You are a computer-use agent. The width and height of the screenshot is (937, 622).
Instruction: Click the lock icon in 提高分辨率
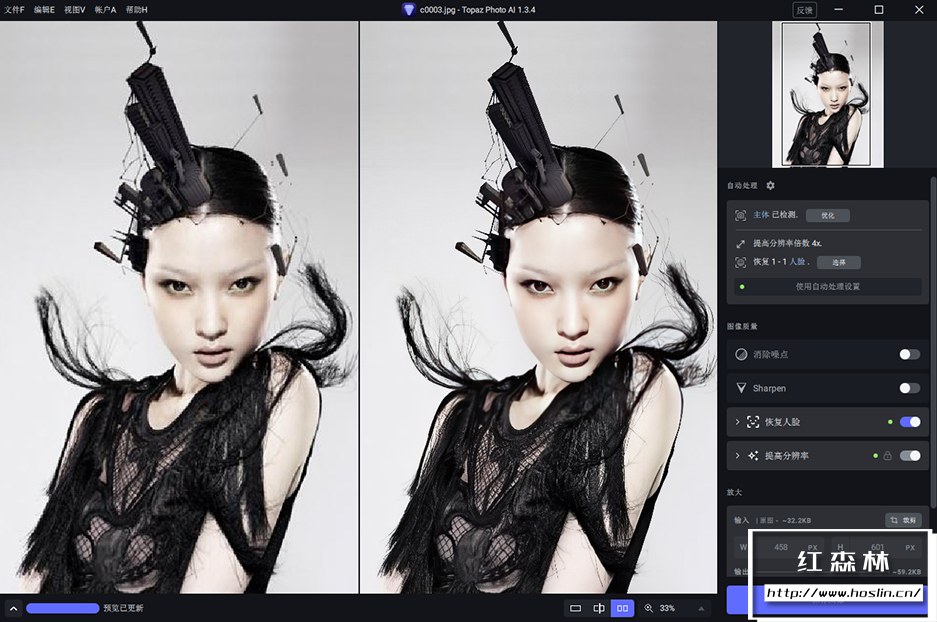[x=888, y=456]
